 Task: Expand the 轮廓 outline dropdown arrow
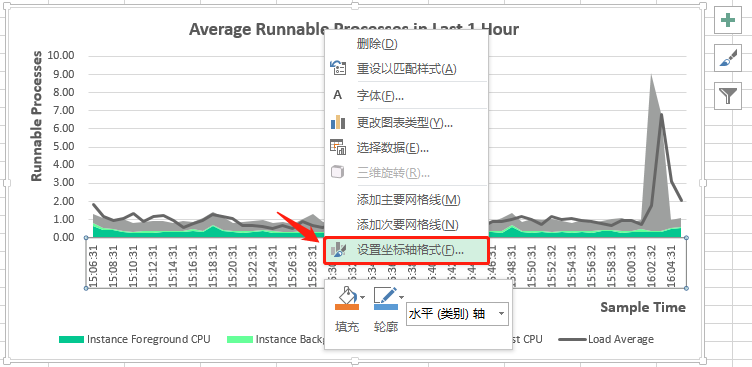402,297
